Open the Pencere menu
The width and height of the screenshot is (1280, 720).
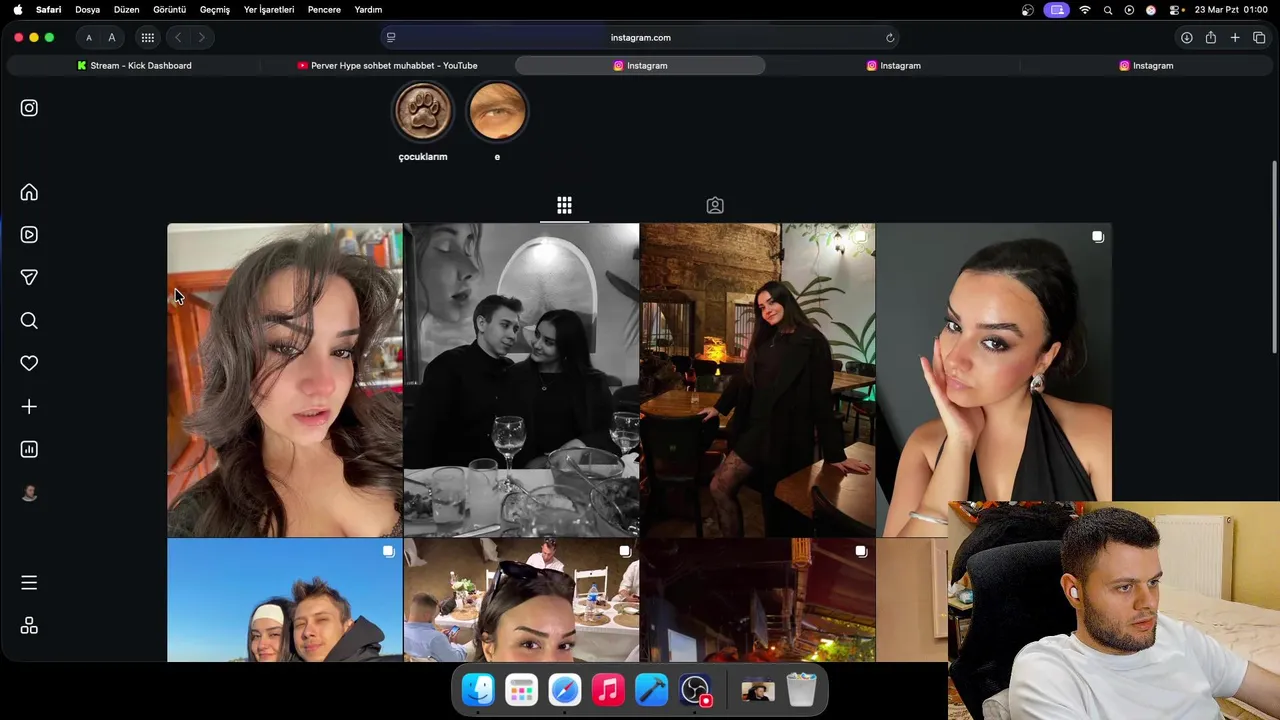pos(324,10)
